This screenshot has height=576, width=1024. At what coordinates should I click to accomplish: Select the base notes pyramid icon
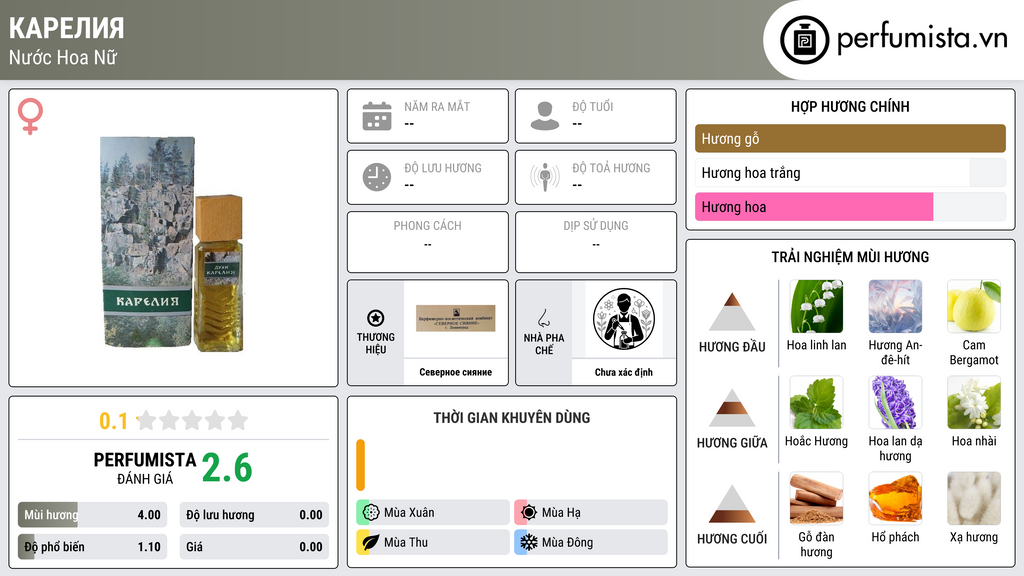(732, 504)
